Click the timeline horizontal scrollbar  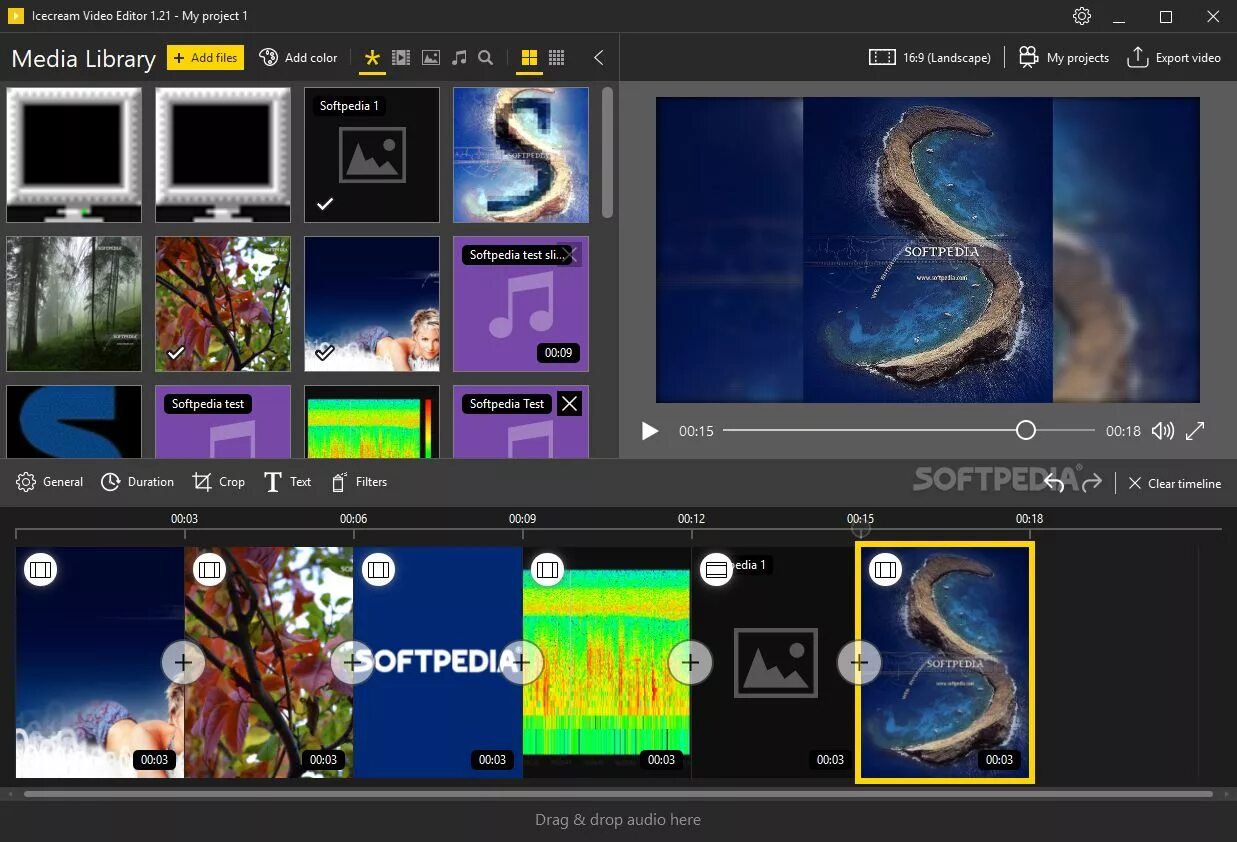coord(619,794)
